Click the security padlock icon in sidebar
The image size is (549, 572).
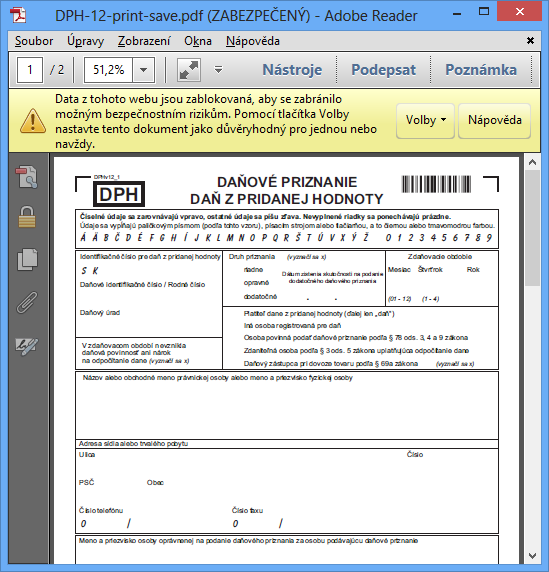[27, 217]
